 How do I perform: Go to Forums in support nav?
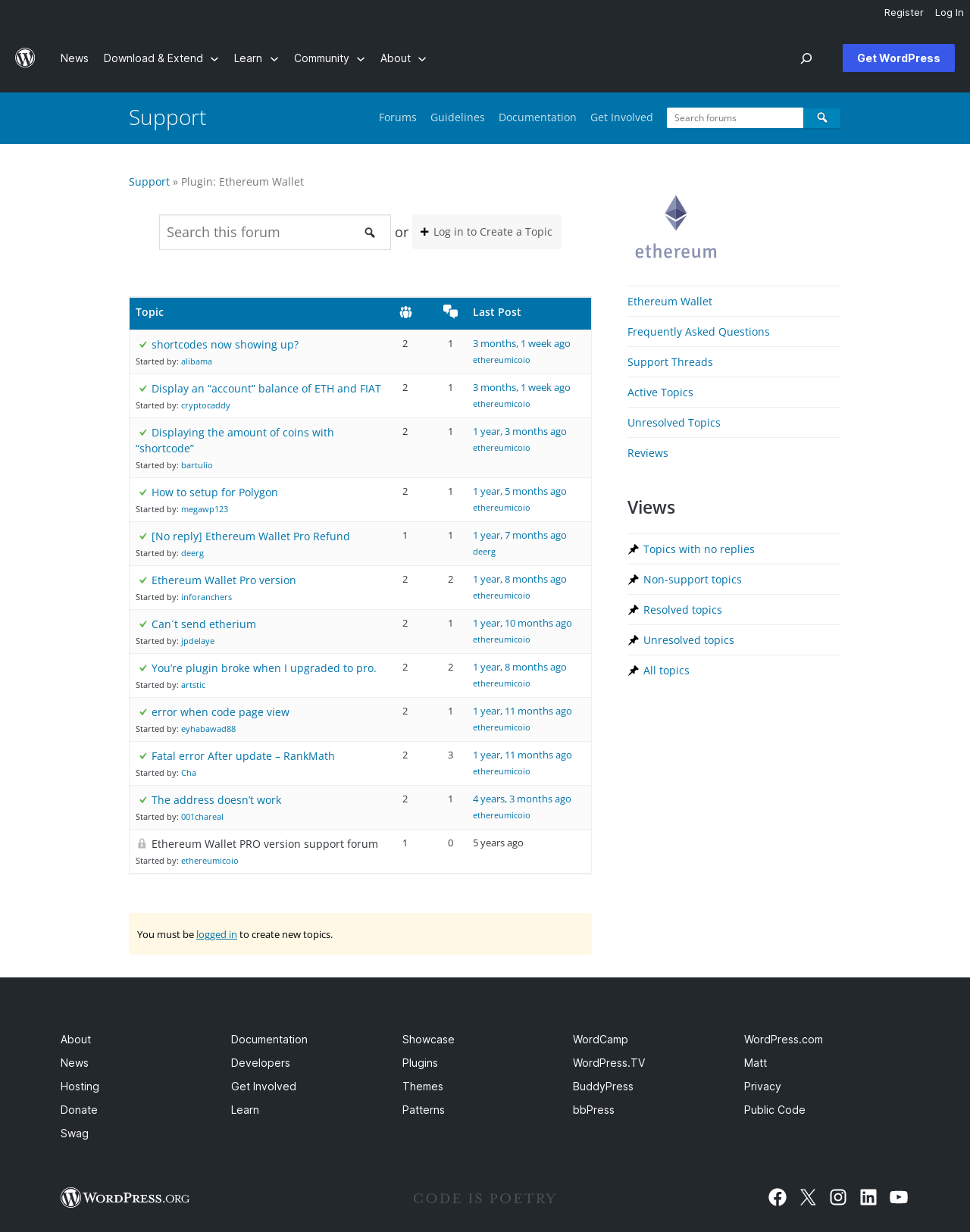pos(398,117)
